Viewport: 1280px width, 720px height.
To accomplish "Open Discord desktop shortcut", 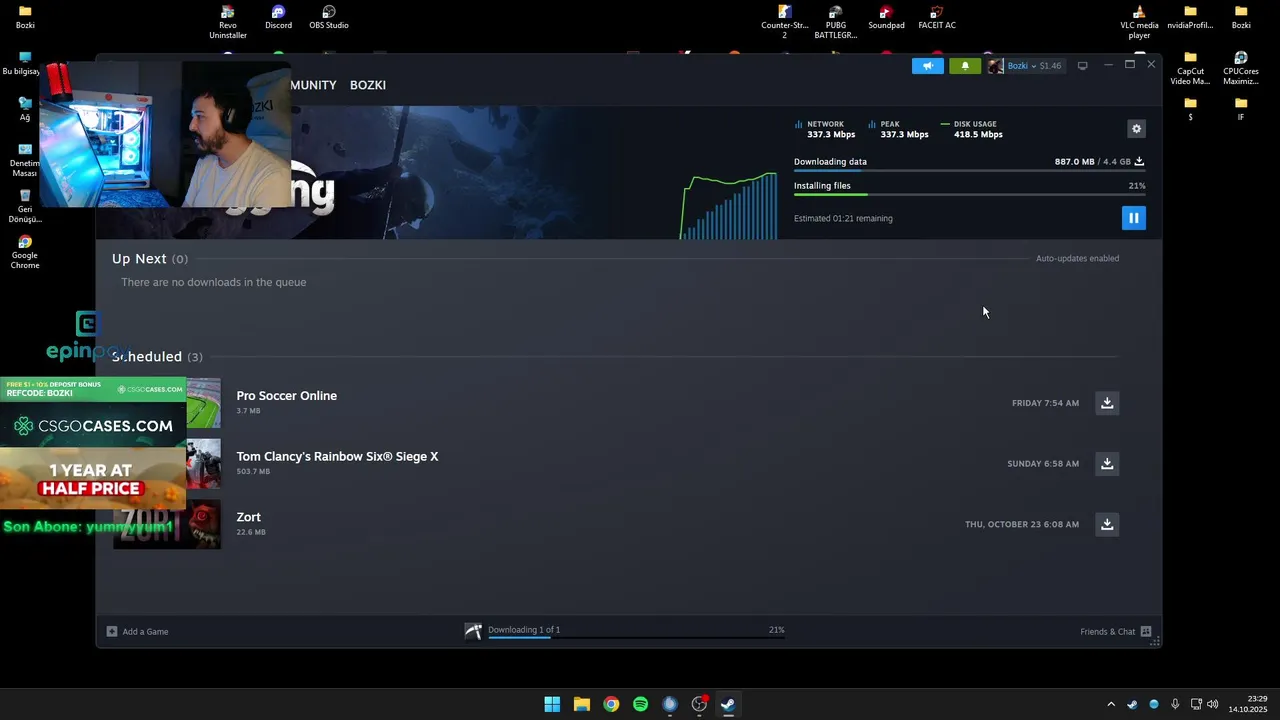I will coord(278,18).
